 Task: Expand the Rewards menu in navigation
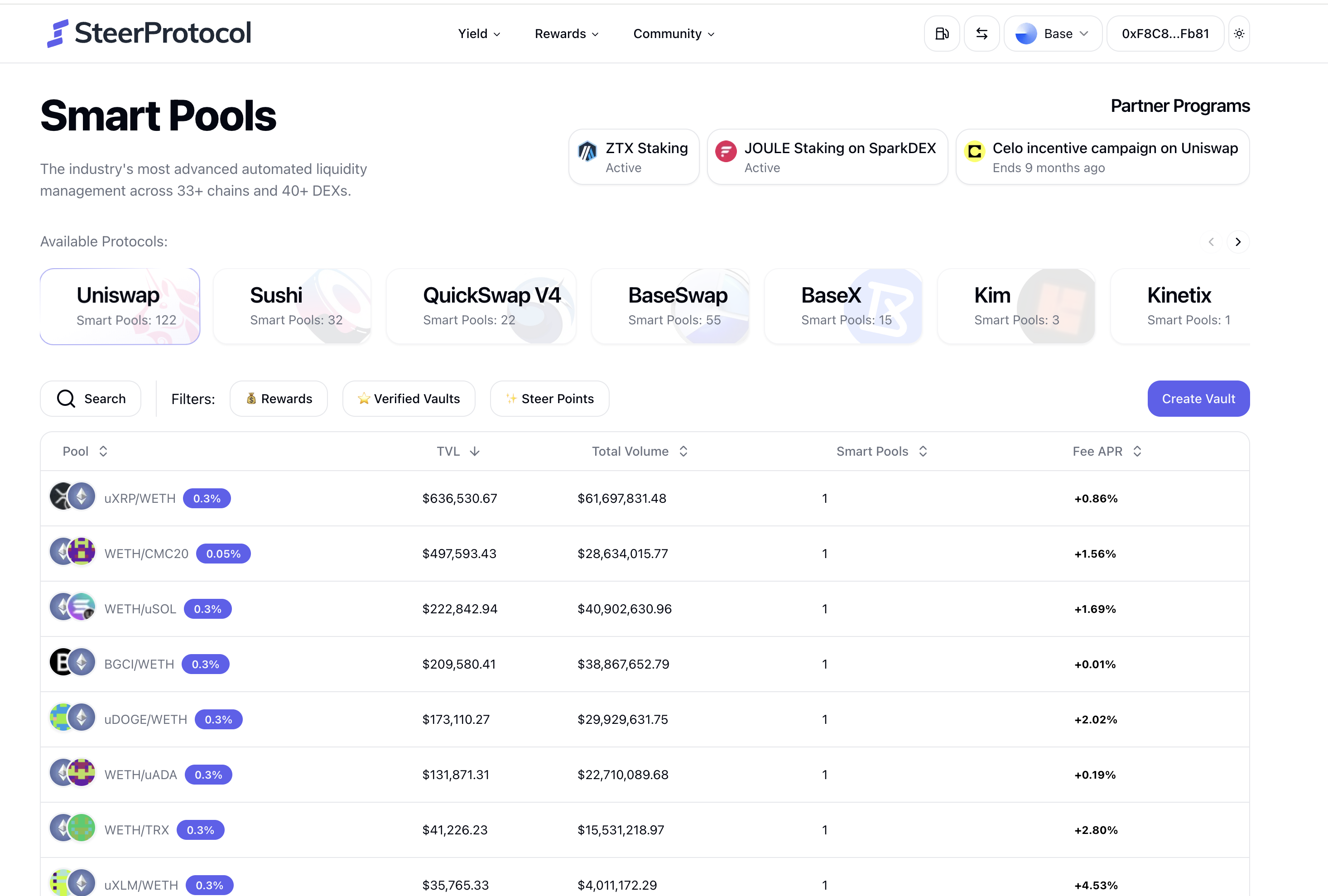coord(566,34)
